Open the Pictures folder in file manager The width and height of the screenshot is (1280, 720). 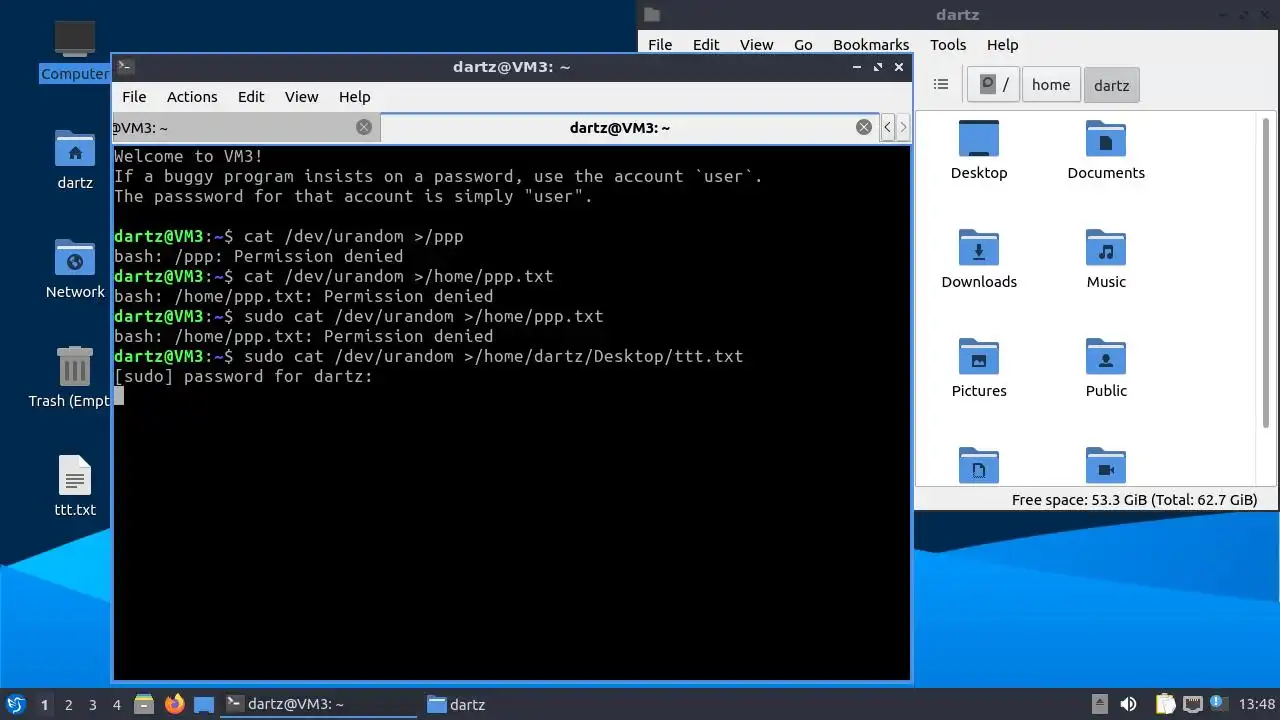(x=979, y=368)
